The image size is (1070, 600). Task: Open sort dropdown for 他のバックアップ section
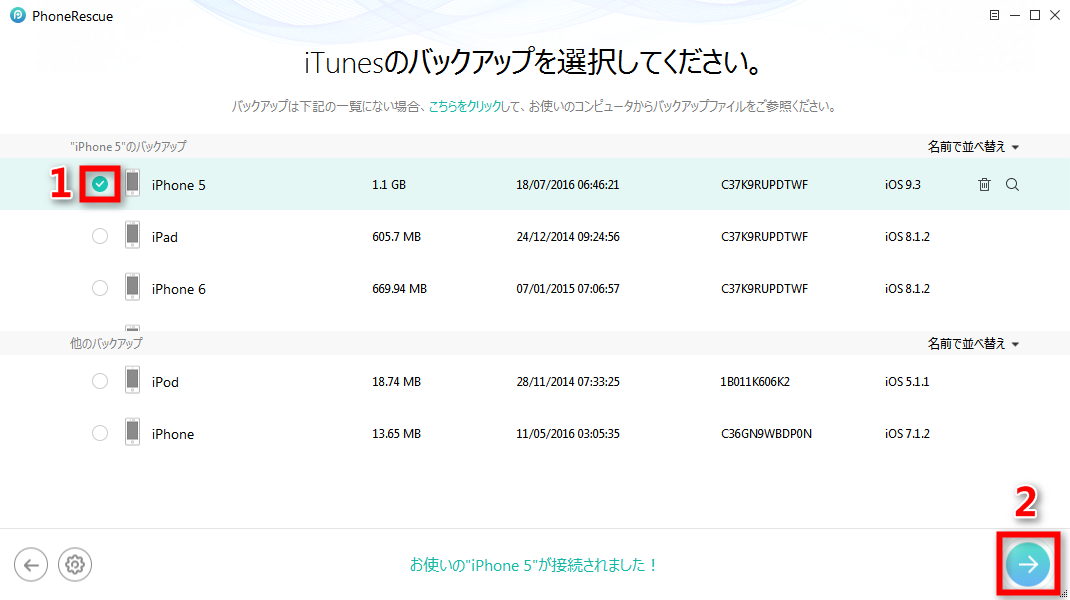973,343
